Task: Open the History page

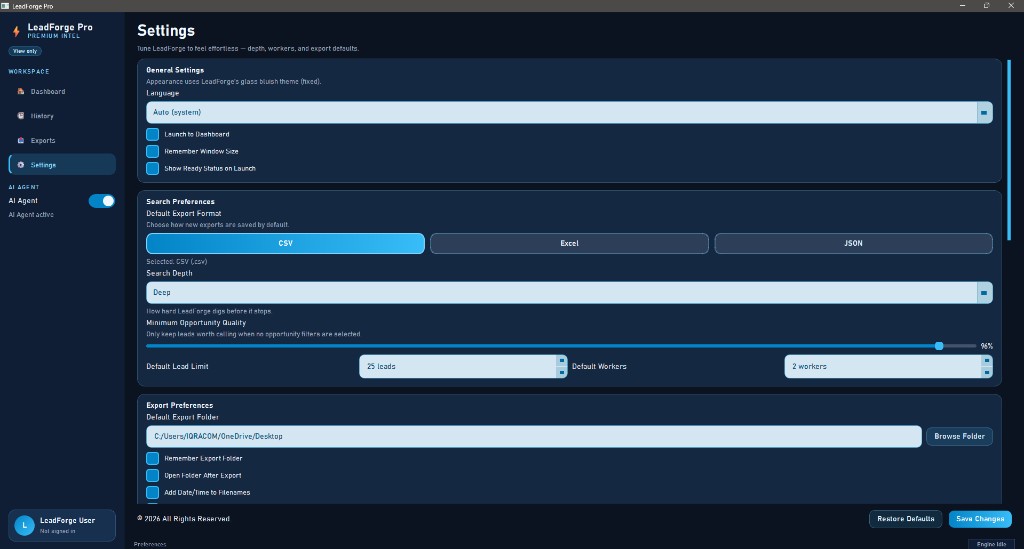Action: [x=62, y=116]
